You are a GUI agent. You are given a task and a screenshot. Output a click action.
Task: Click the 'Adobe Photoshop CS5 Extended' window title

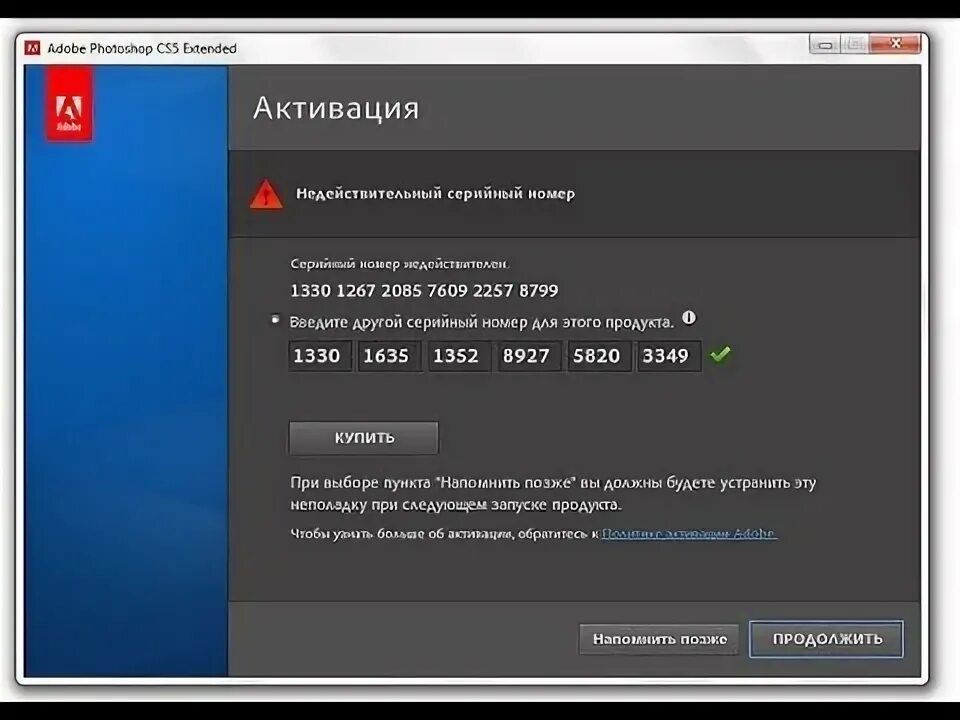142,48
